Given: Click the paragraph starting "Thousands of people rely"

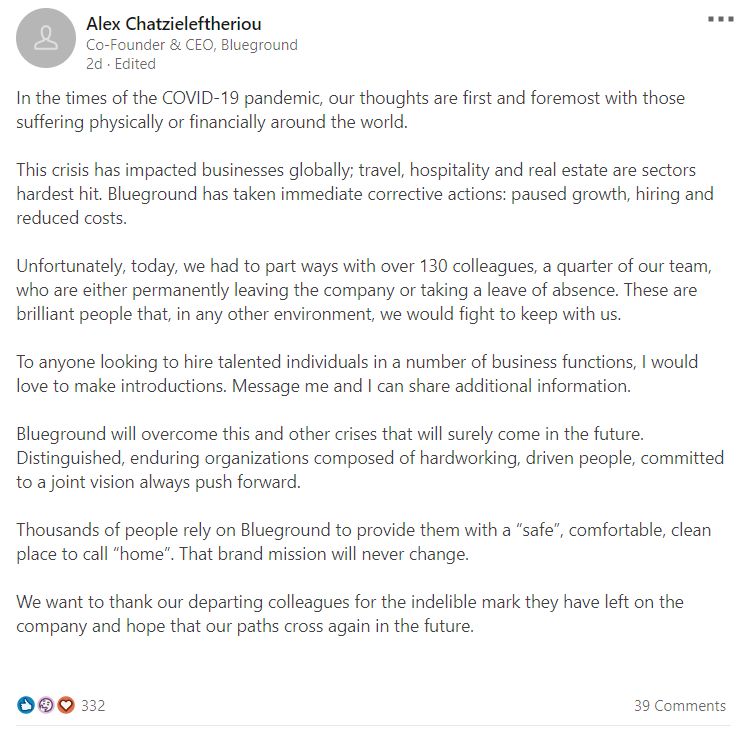Looking at the screenshot, I should [363, 541].
